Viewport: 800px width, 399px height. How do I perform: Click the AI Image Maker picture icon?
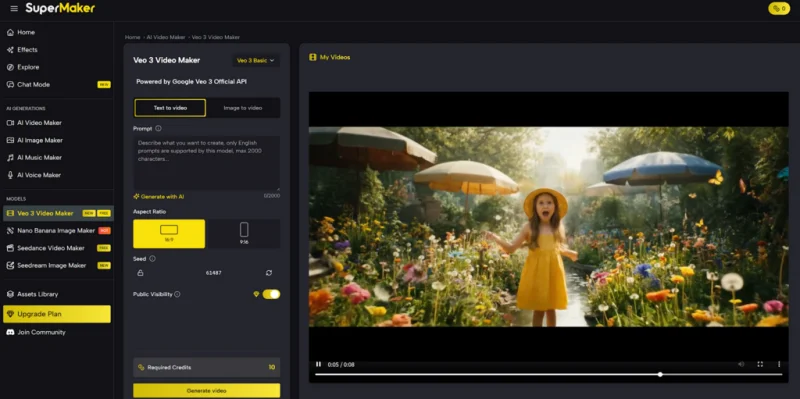point(10,140)
